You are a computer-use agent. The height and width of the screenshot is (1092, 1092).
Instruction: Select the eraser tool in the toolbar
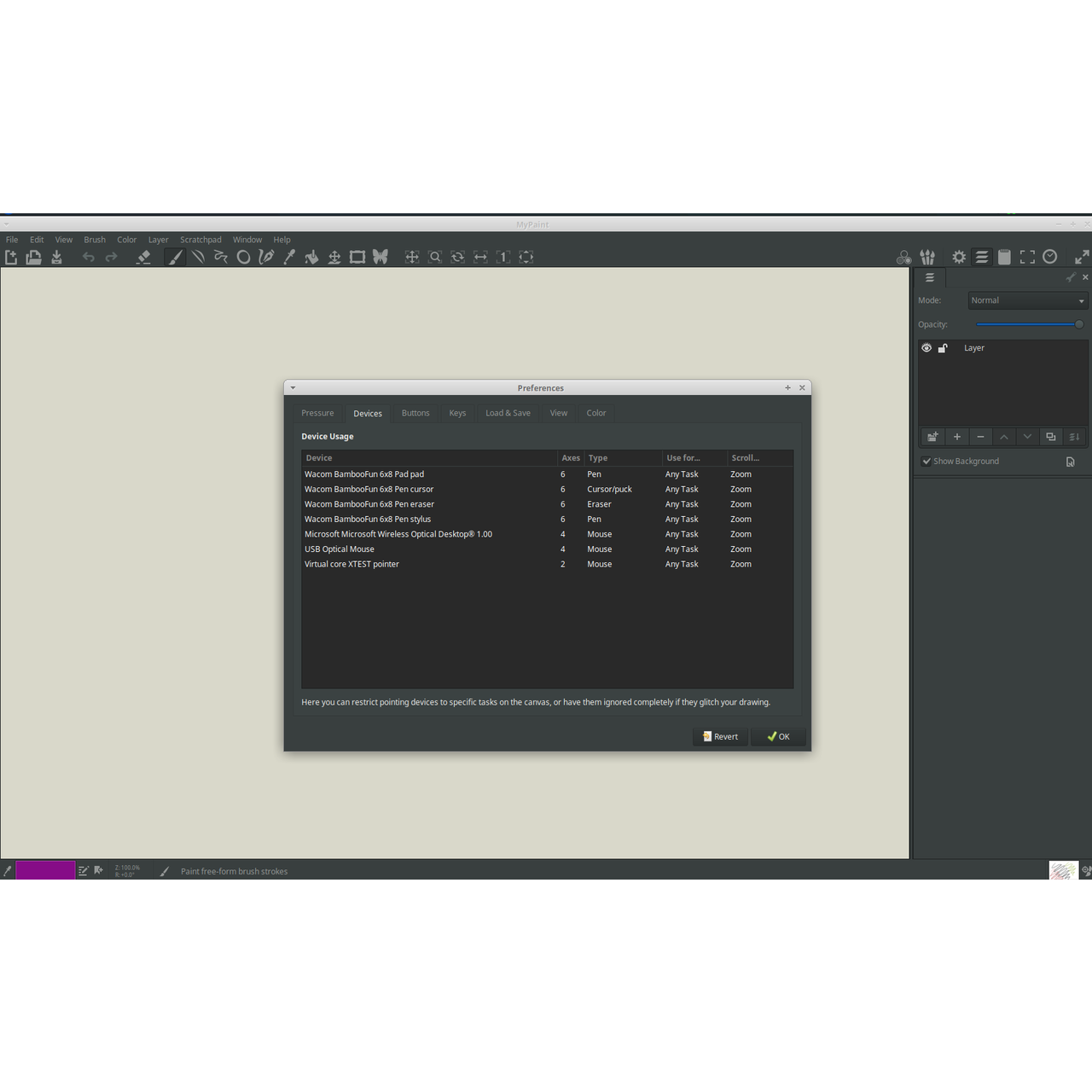[143, 257]
